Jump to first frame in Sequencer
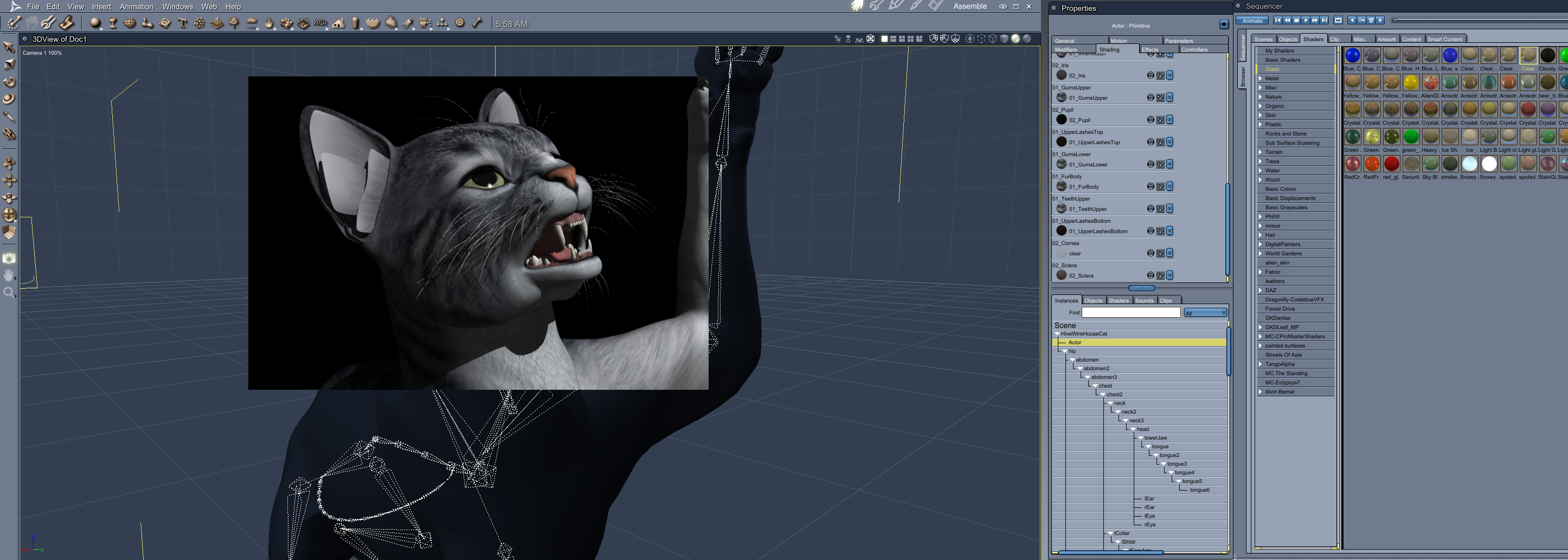Viewport: 1568px width, 560px height. click(x=1277, y=20)
